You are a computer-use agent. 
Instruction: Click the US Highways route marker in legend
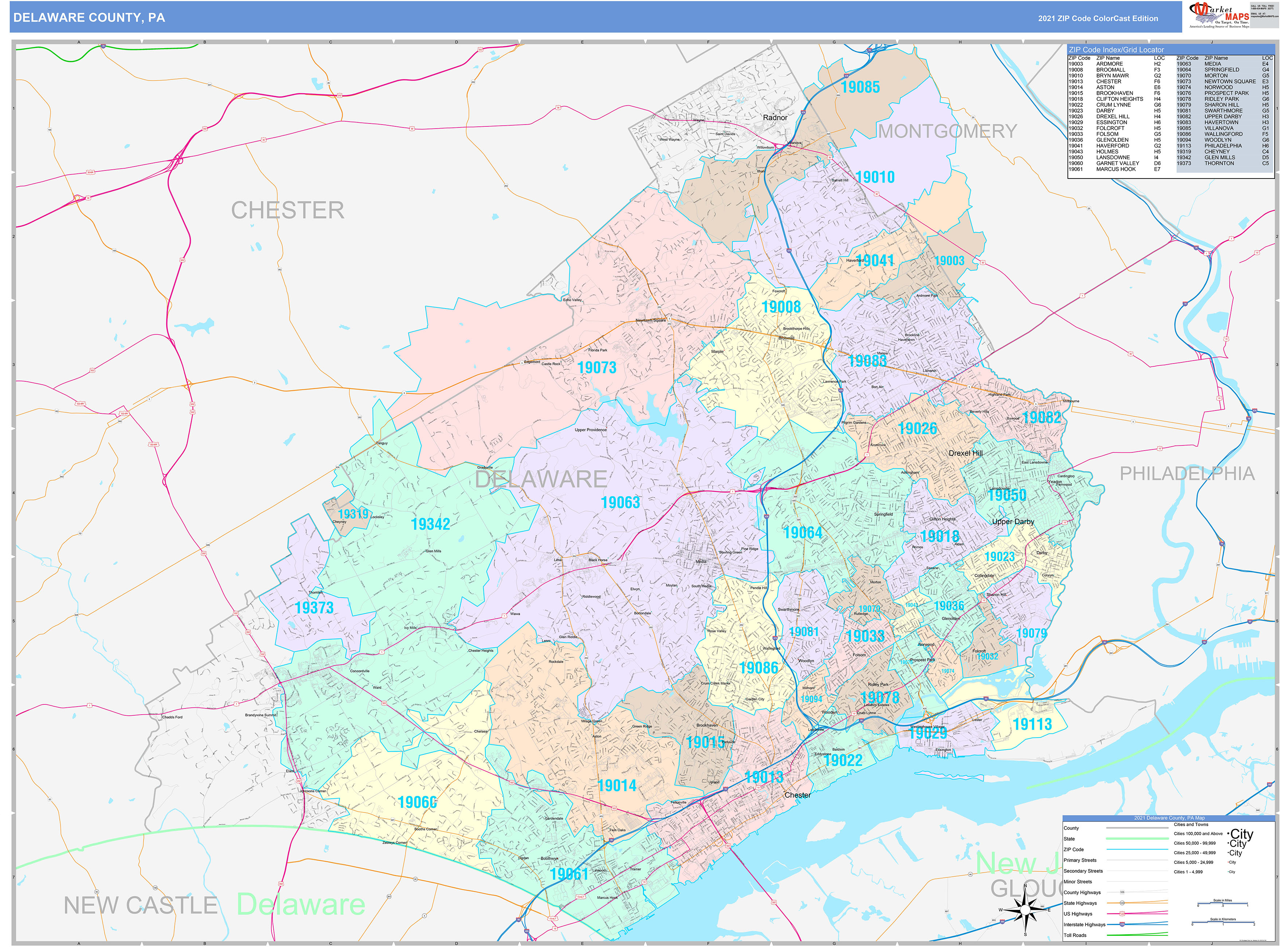pyautogui.click(x=1122, y=914)
